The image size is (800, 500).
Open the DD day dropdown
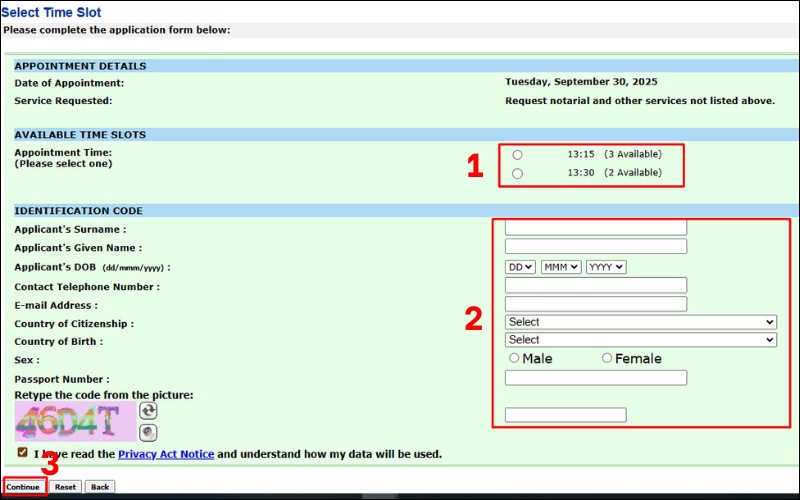click(520, 267)
